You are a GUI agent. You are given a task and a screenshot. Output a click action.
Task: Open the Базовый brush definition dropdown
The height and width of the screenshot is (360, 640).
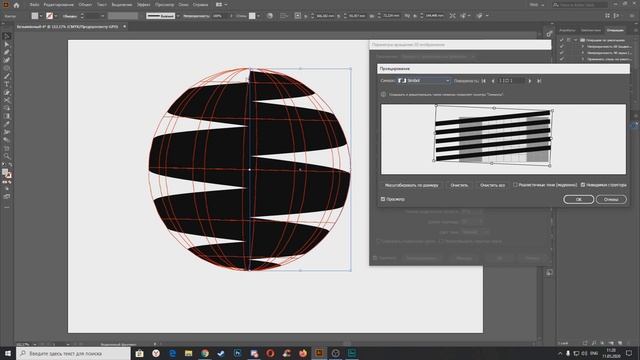[x=178, y=16]
